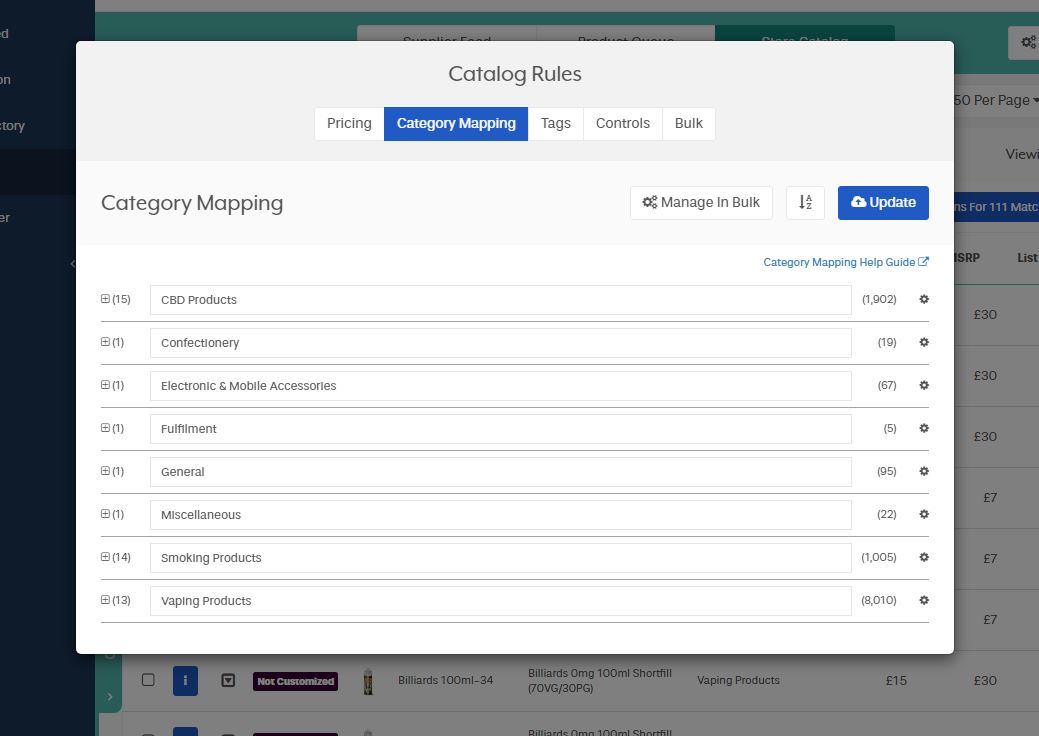Viewport: 1039px width, 736px height.
Task: Click the Fulfilment name field
Action: pos(501,429)
